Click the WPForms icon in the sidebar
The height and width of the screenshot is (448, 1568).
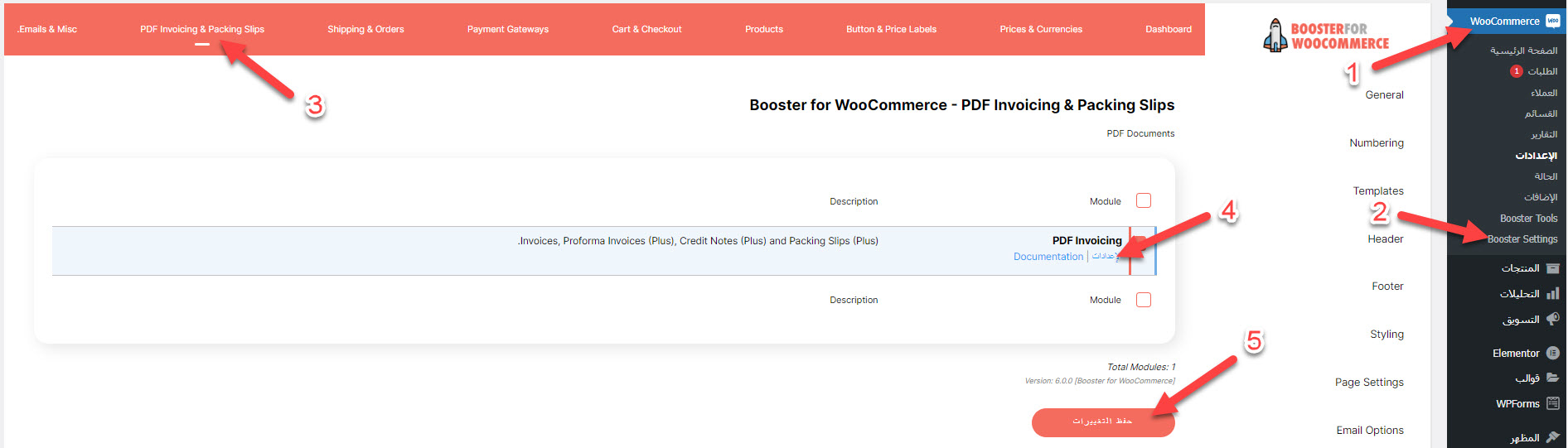coord(1552,404)
